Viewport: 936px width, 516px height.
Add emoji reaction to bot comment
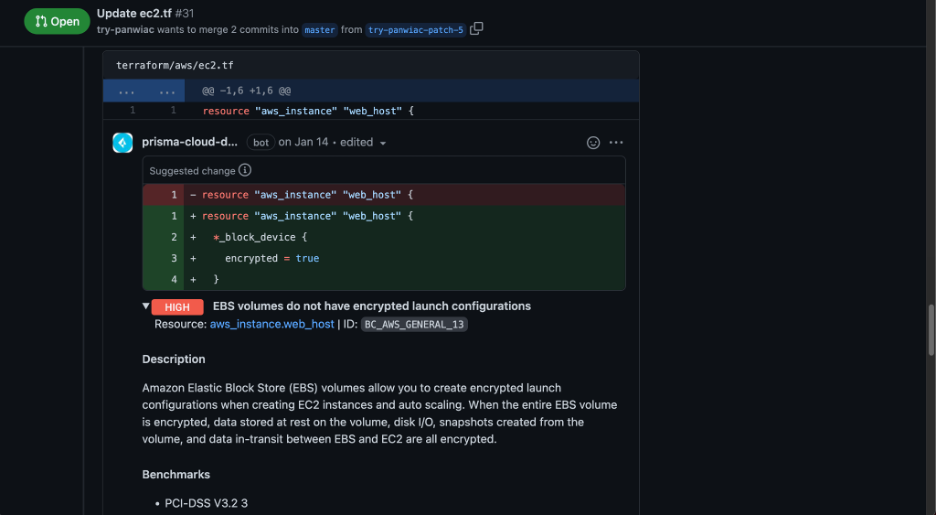pos(593,143)
